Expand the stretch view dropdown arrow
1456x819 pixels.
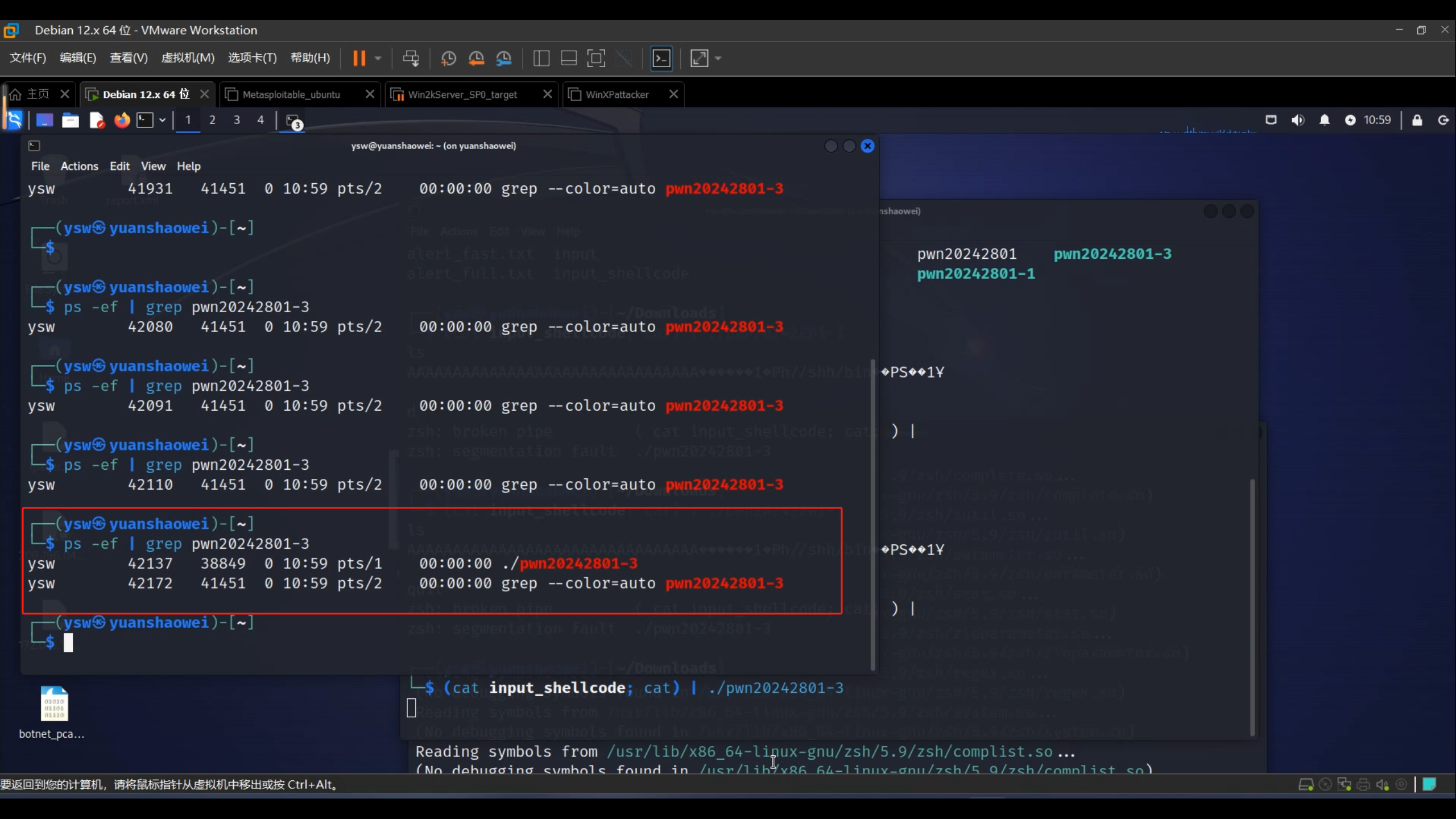[718, 59]
